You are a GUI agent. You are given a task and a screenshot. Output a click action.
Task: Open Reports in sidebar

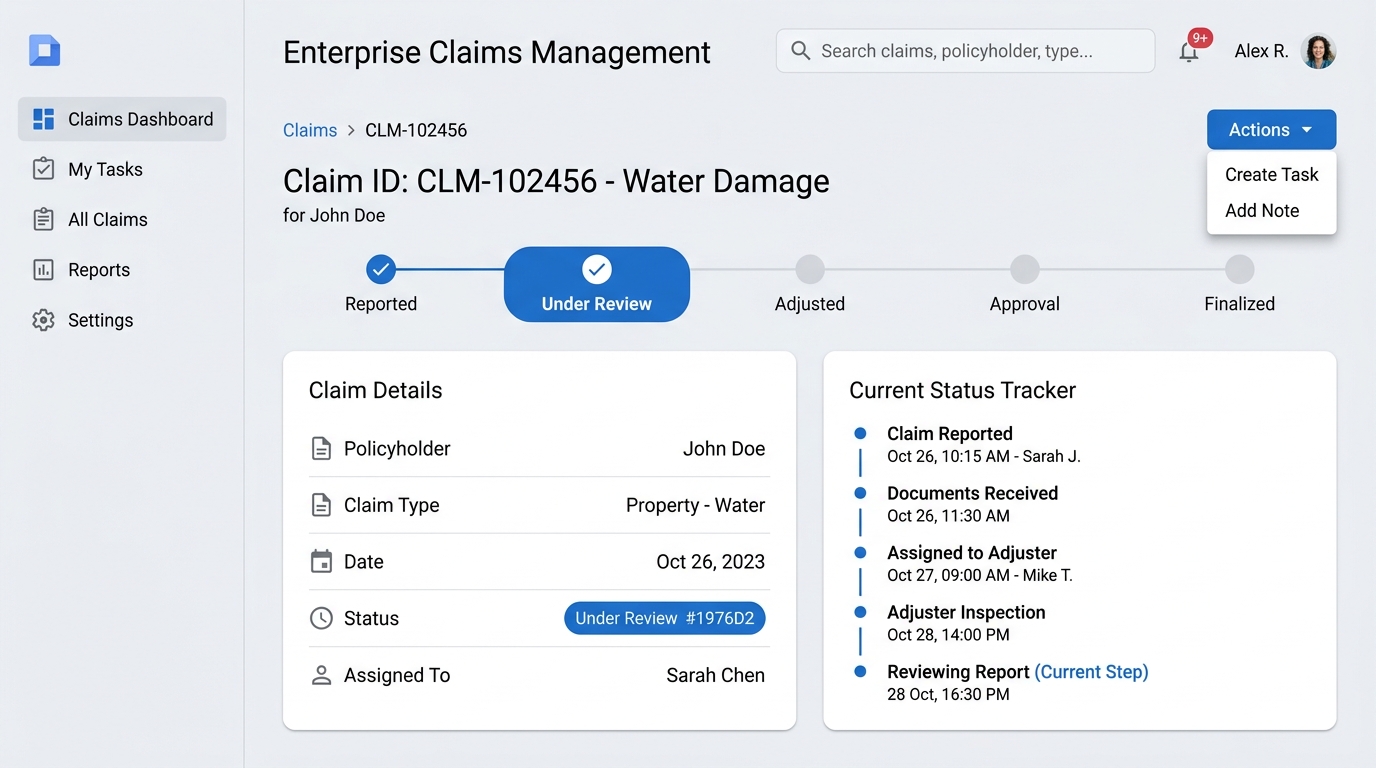[x=122, y=270]
